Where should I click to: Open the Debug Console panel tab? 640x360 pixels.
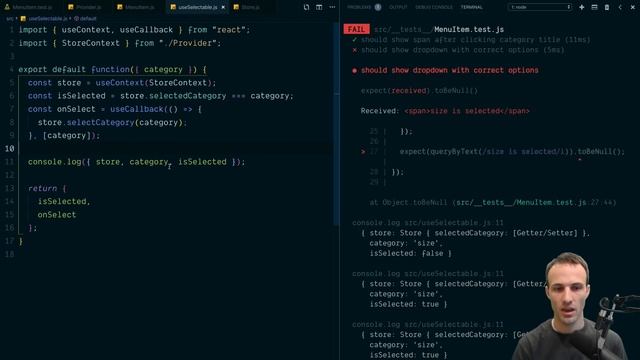pyautogui.click(x=433, y=7)
